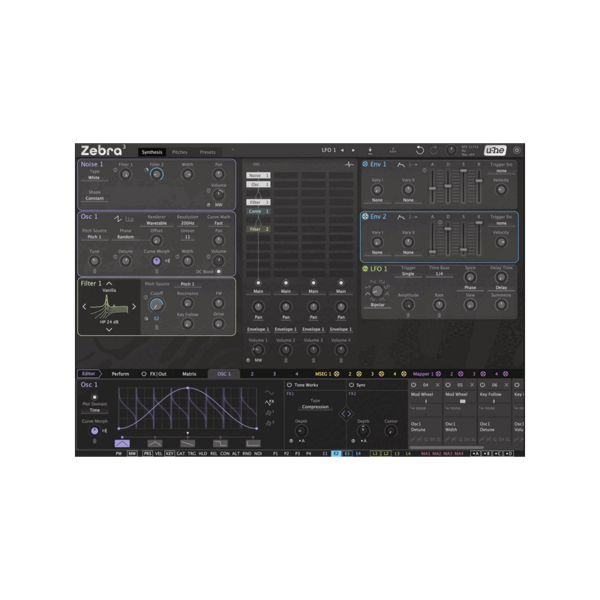Select the OSC 1 editor tab
The image size is (600, 600).
(x=224, y=374)
